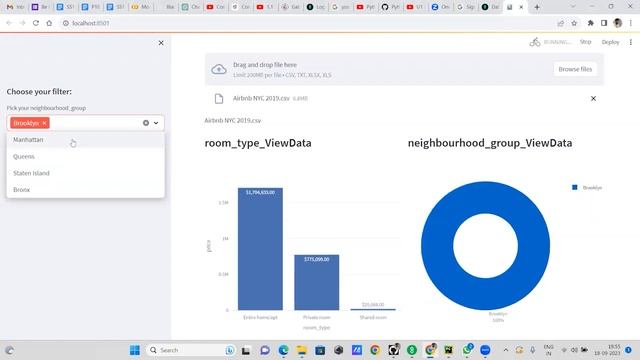This screenshot has width=640, height=360.
Task: Stop the running Streamlit app
Action: 585,42
